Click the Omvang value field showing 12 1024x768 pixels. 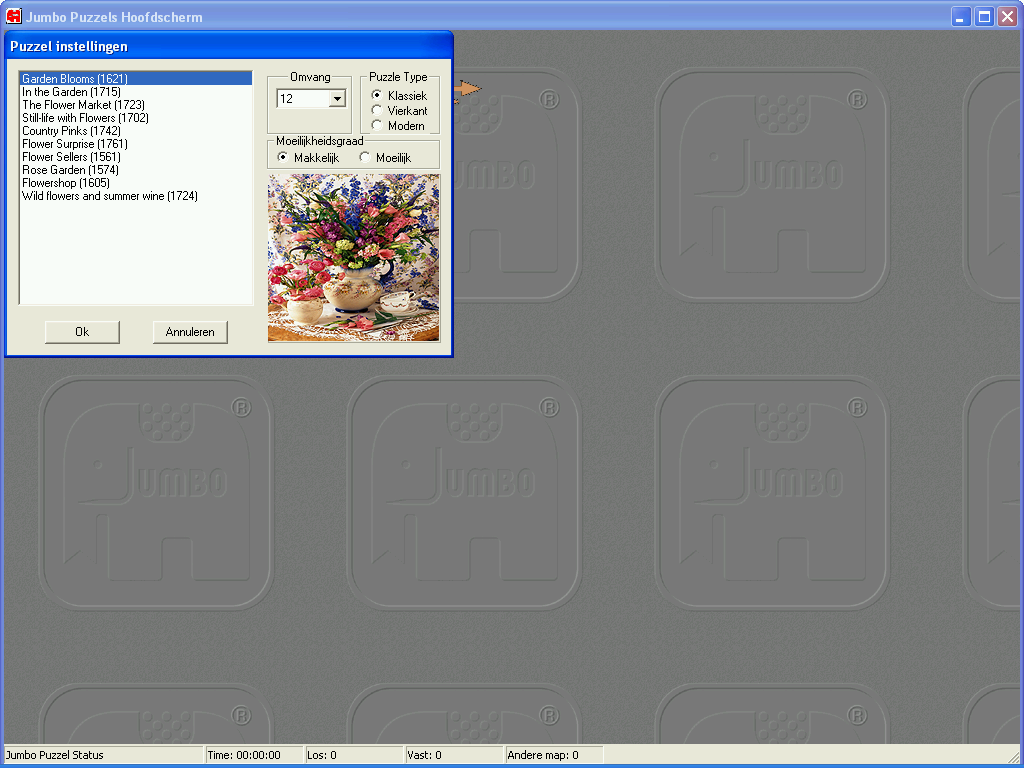(303, 99)
